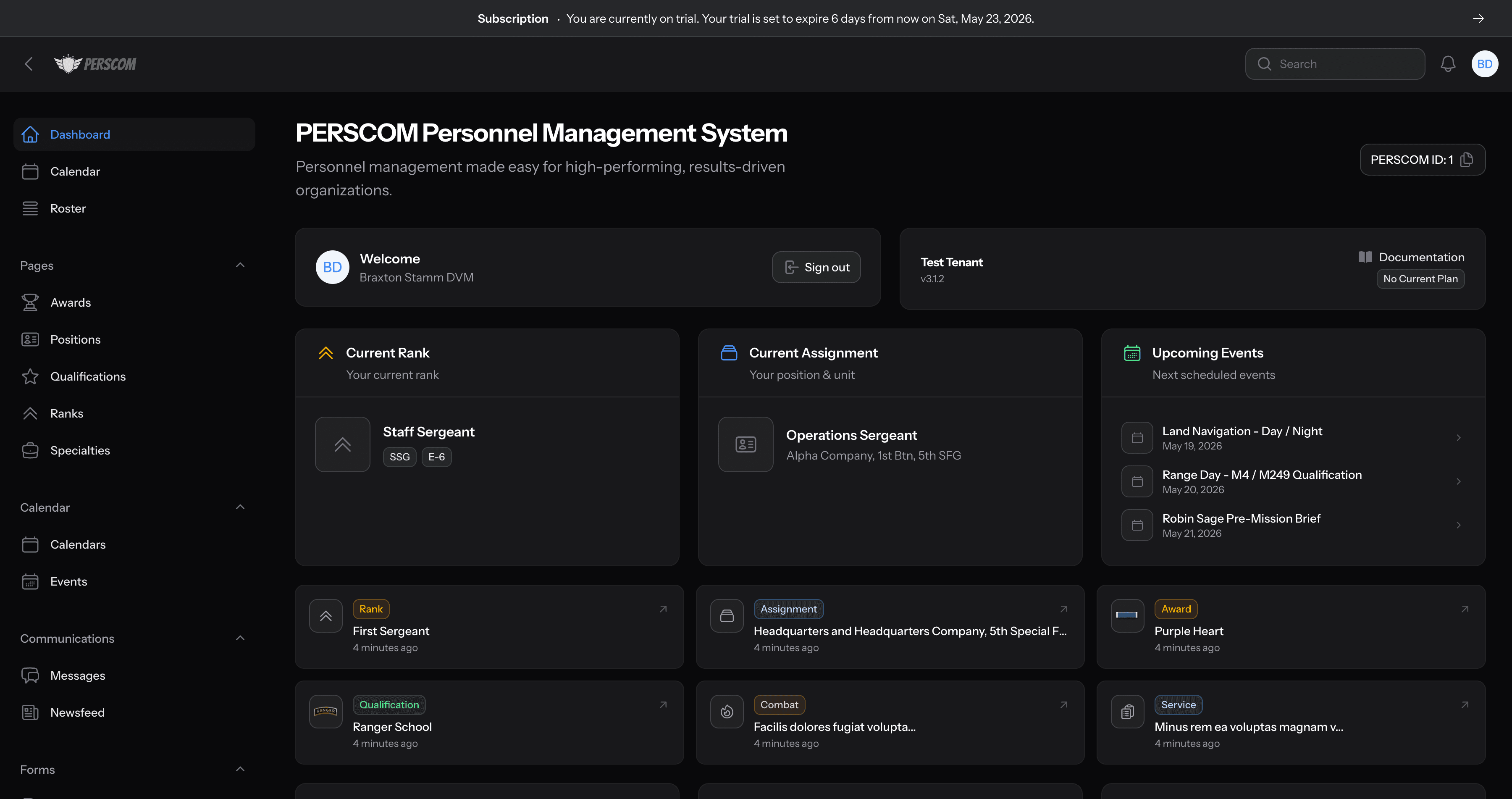The image size is (1512, 799).
Task: Collapse the Pages sidebar section
Action: (x=240, y=265)
